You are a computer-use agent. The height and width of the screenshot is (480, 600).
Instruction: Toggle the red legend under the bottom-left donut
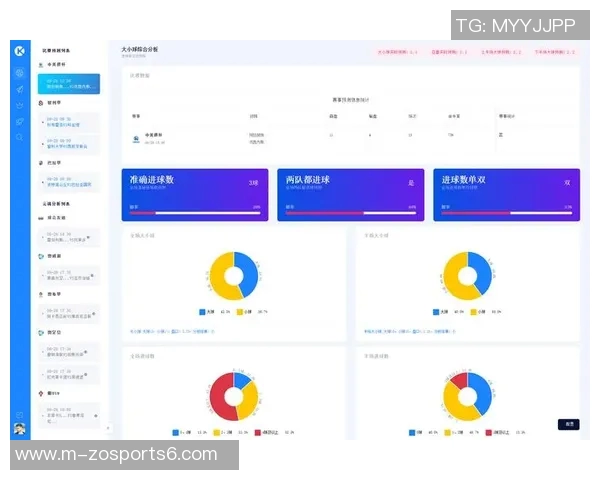(x=266, y=433)
